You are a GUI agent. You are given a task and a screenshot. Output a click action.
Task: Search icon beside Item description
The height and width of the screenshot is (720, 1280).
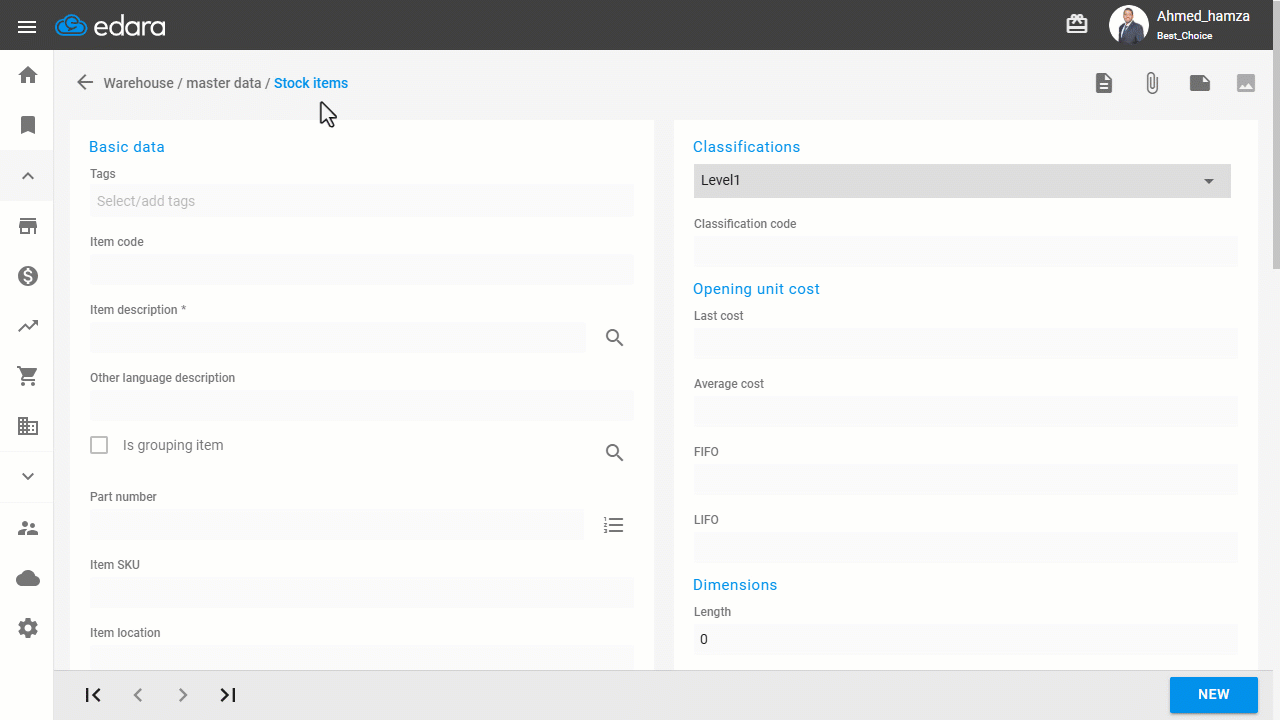(615, 338)
